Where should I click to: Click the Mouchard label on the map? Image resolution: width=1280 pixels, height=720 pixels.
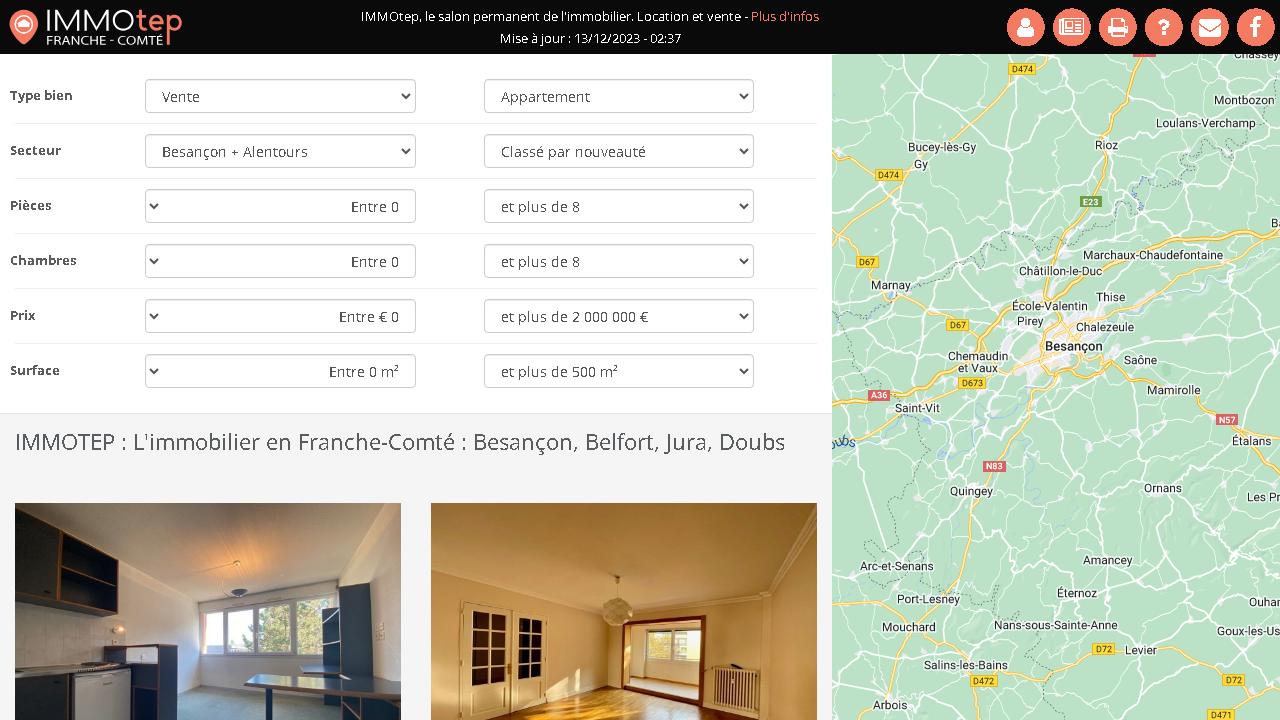point(909,627)
